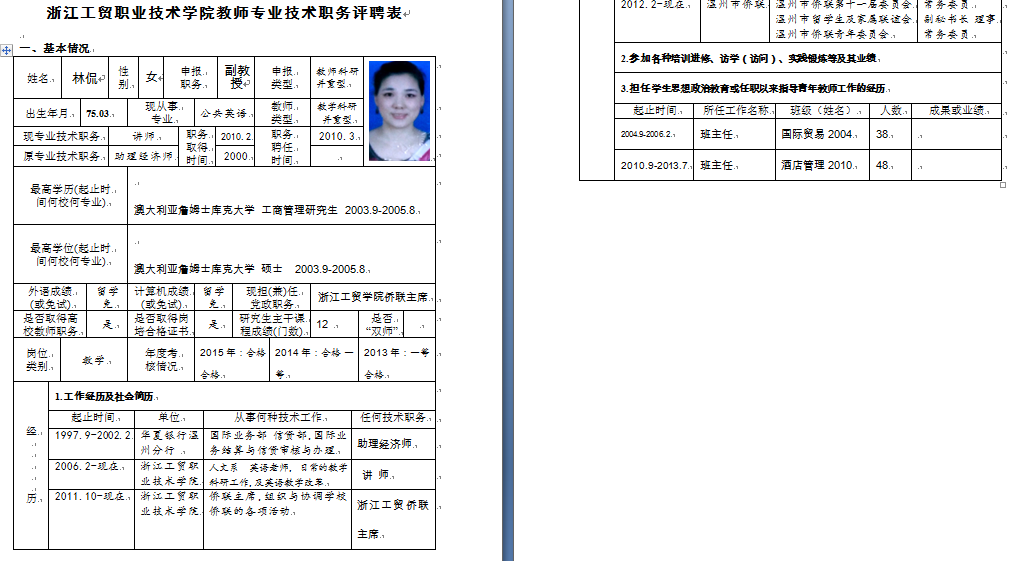Click the '国际贸易 2004' class cell

[817, 133]
